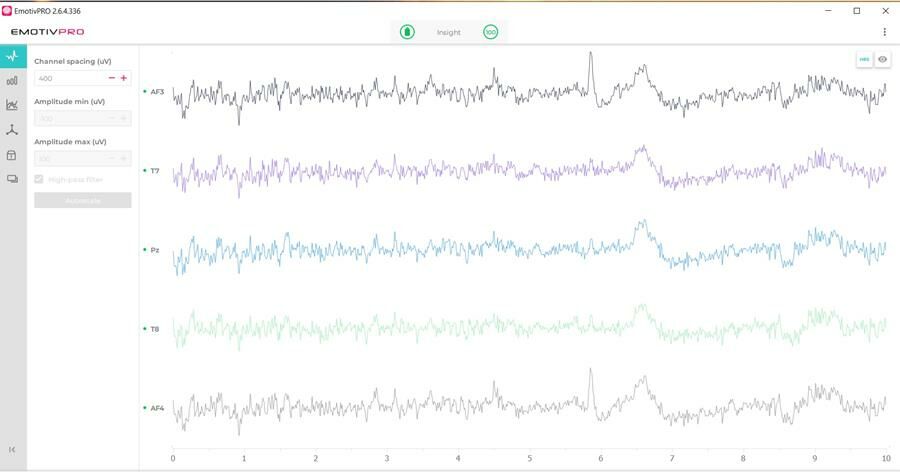This screenshot has width=900, height=472.
Task: Click the monitor-shaped sidebar icon
Action: click(x=12, y=179)
